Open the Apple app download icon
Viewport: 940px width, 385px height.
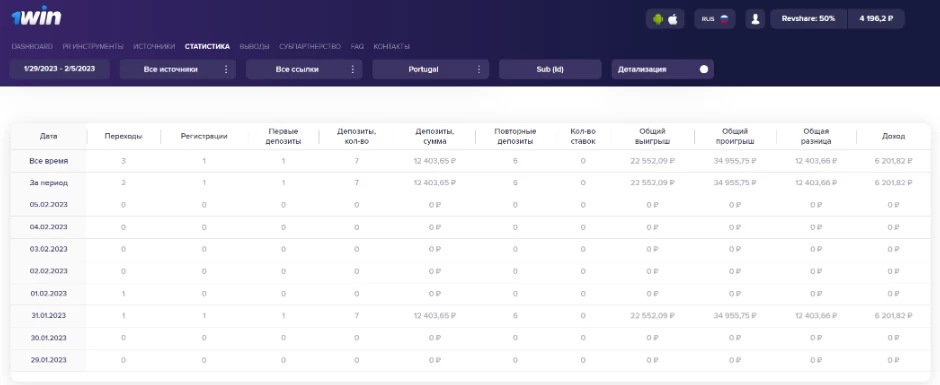point(673,19)
